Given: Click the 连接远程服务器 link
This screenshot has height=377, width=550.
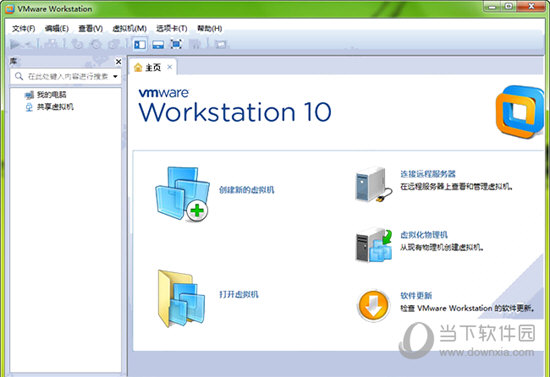Looking at the screenshot, I should [x=428, y=174].
